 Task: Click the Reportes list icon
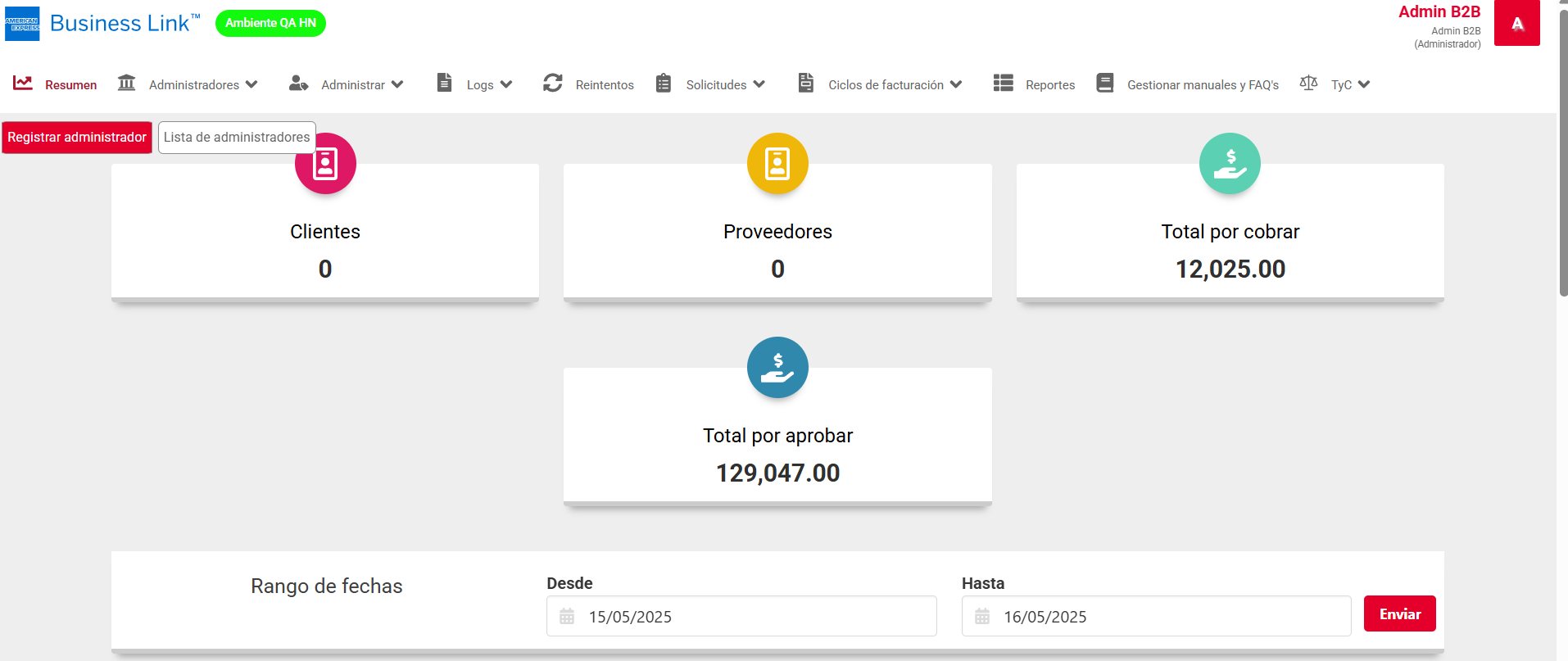point(1003,84)
